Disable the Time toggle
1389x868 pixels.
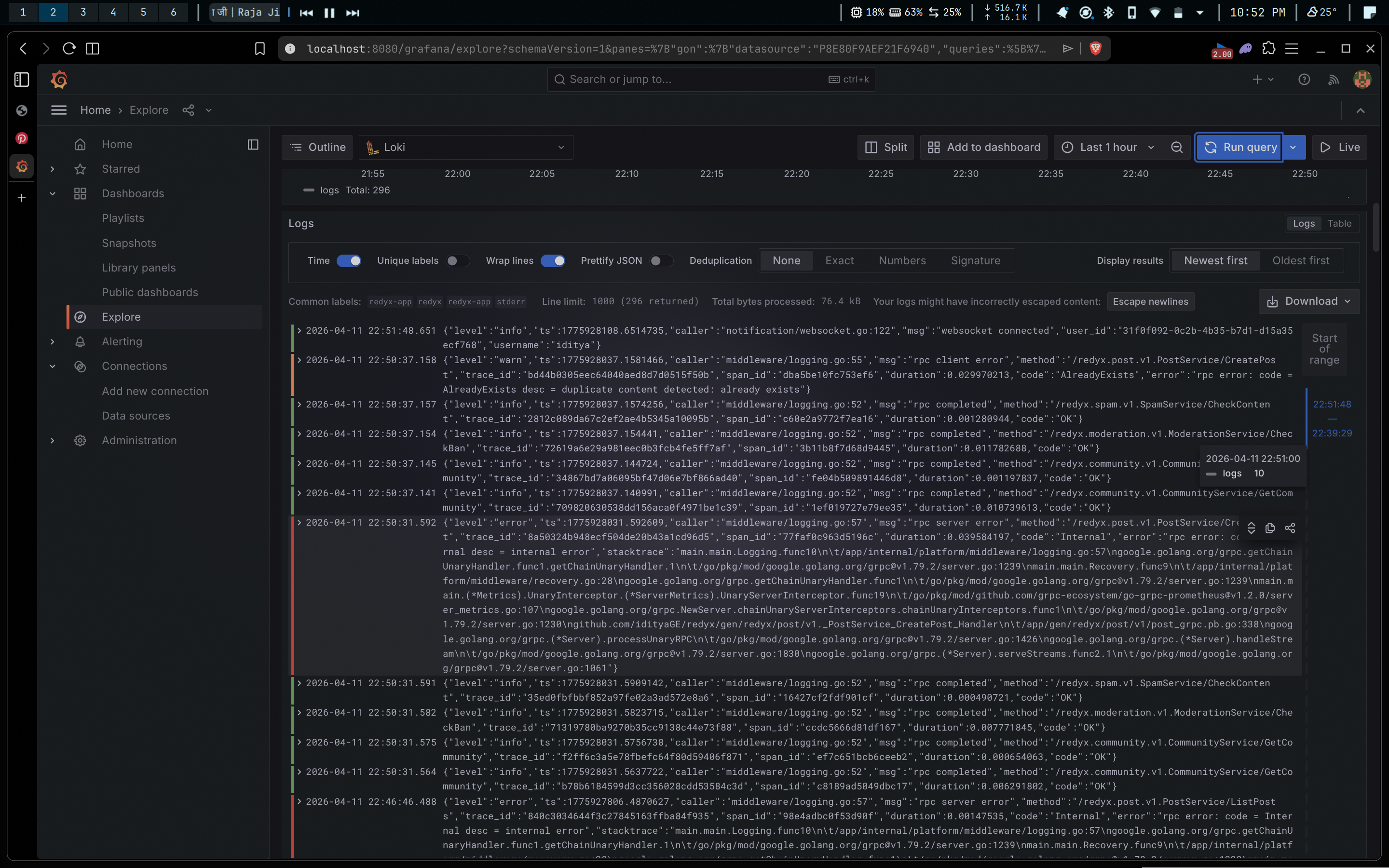[349, 260]
